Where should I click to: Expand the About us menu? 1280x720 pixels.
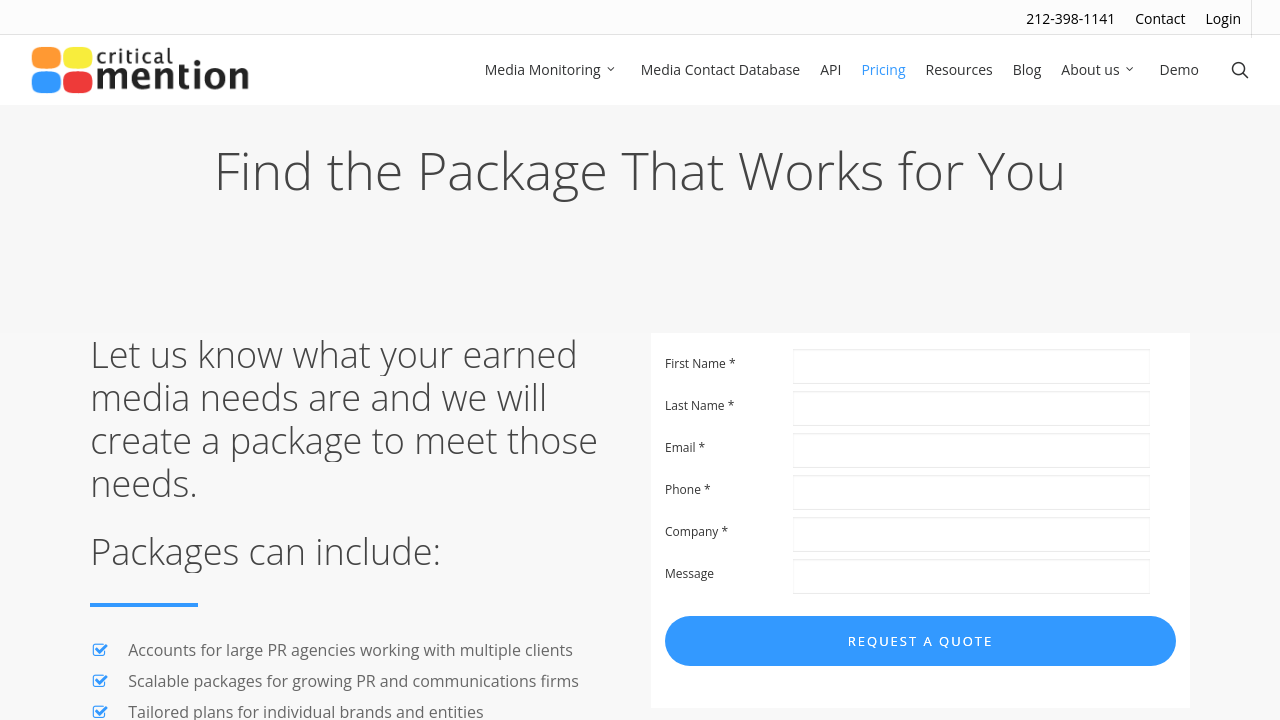(1098, 70)
